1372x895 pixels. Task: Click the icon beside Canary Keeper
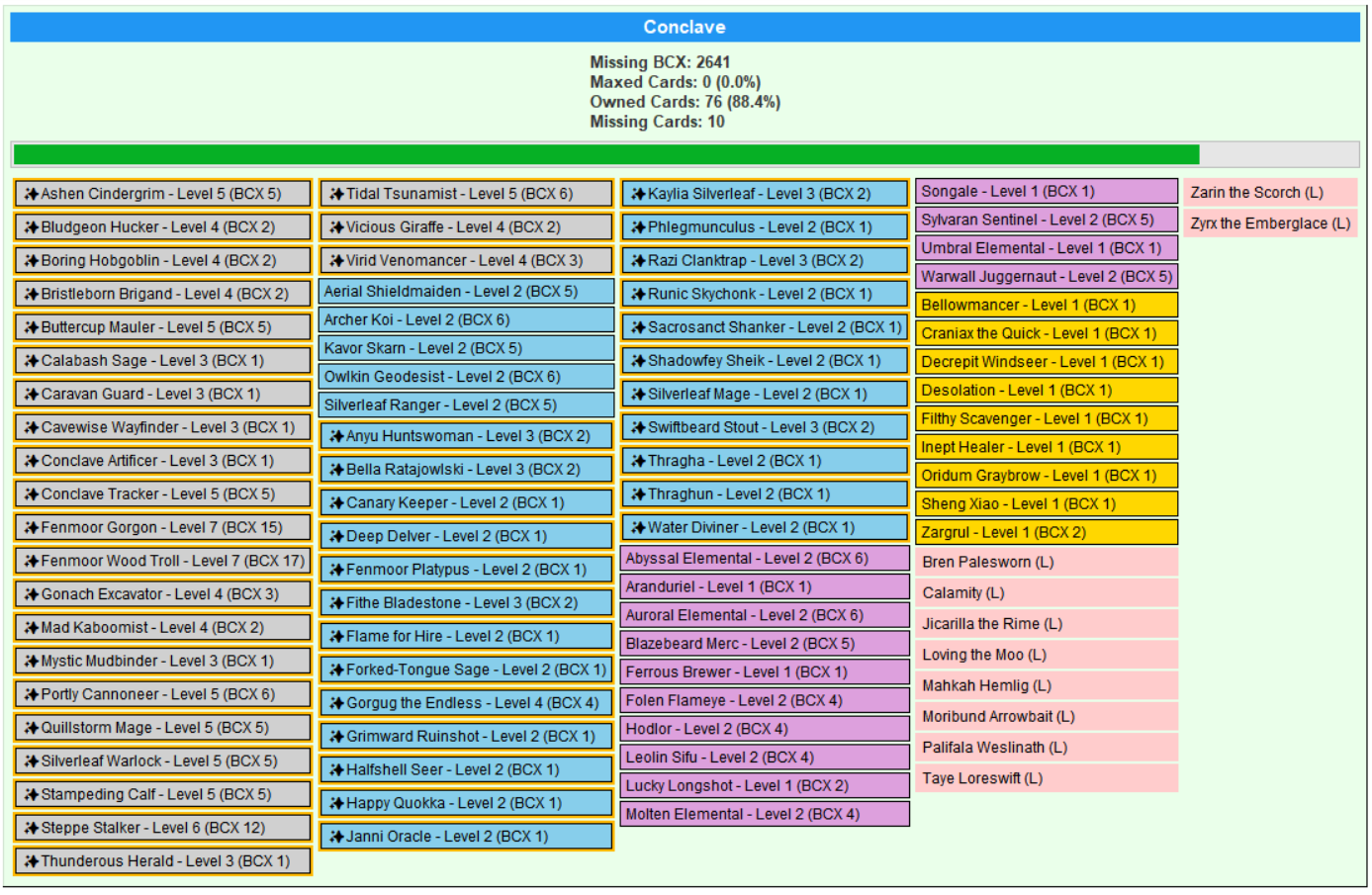point(337,503)
